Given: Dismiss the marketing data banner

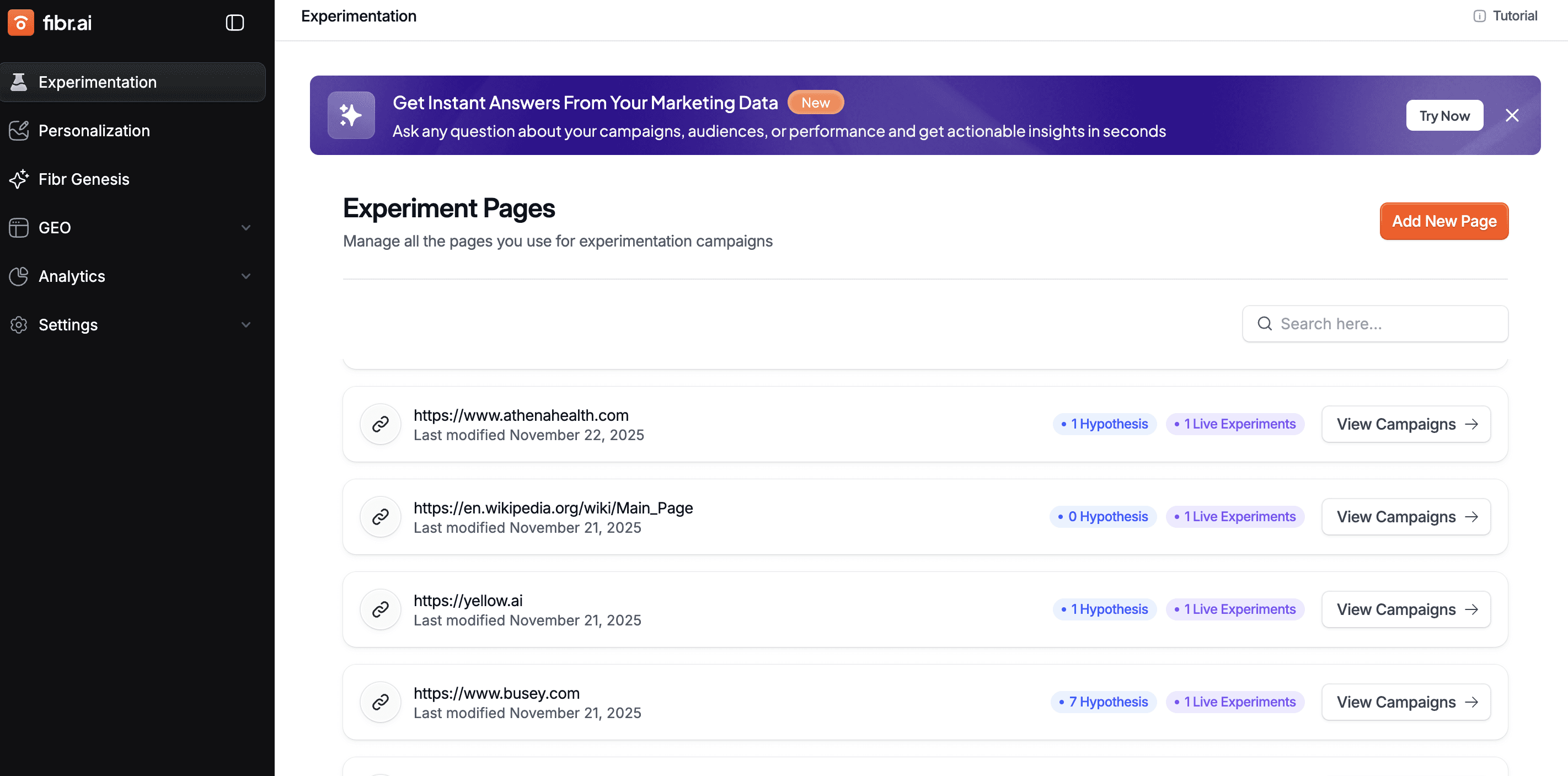Looking at the screenshot, I should (x=1512, y=116).
